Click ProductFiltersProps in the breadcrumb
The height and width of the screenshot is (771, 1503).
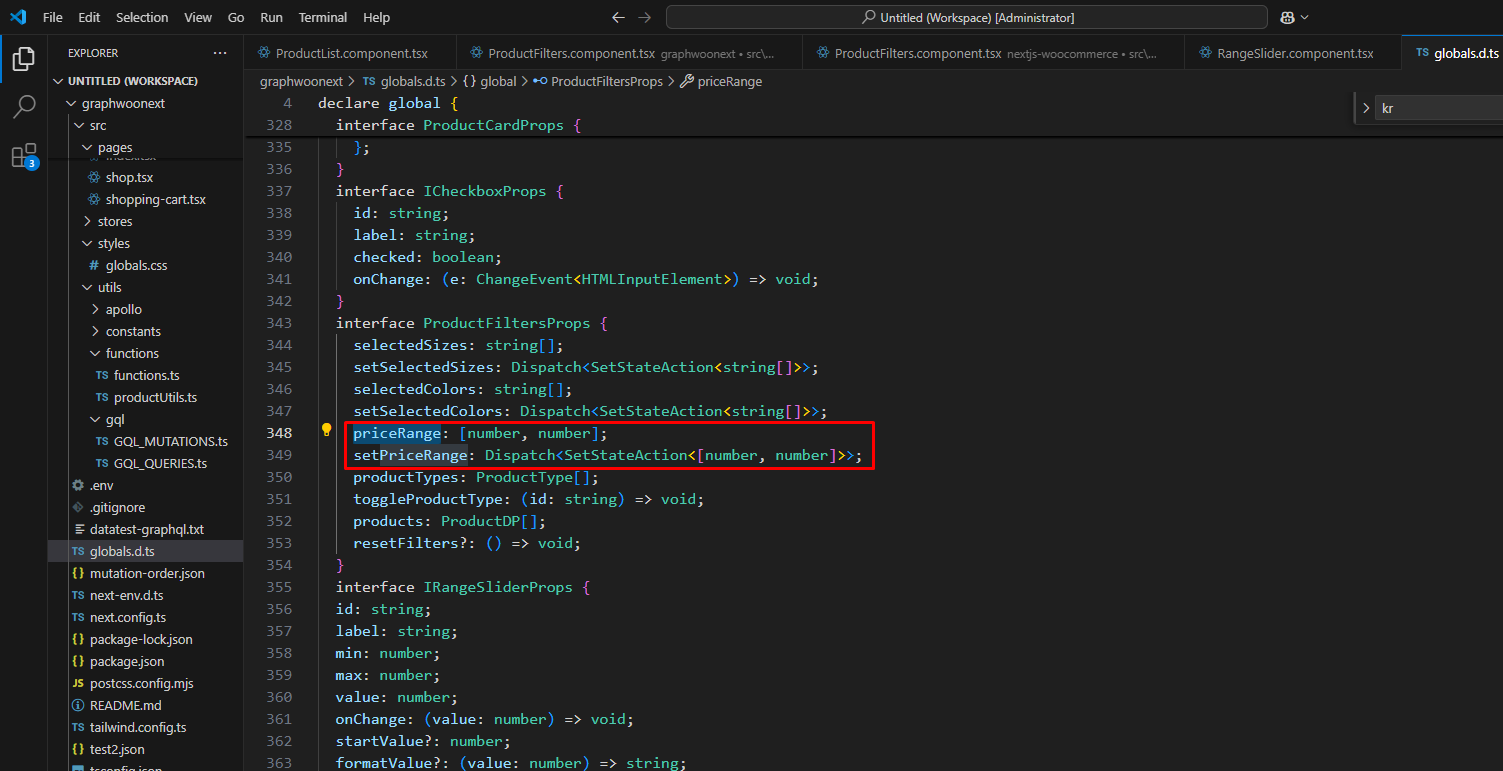(606, 81)
